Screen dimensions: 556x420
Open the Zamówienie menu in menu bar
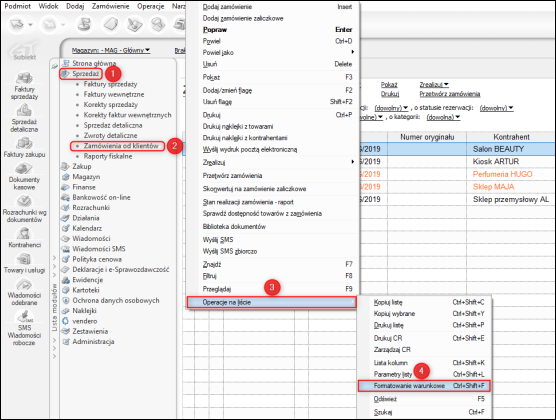tap(110, 6)
